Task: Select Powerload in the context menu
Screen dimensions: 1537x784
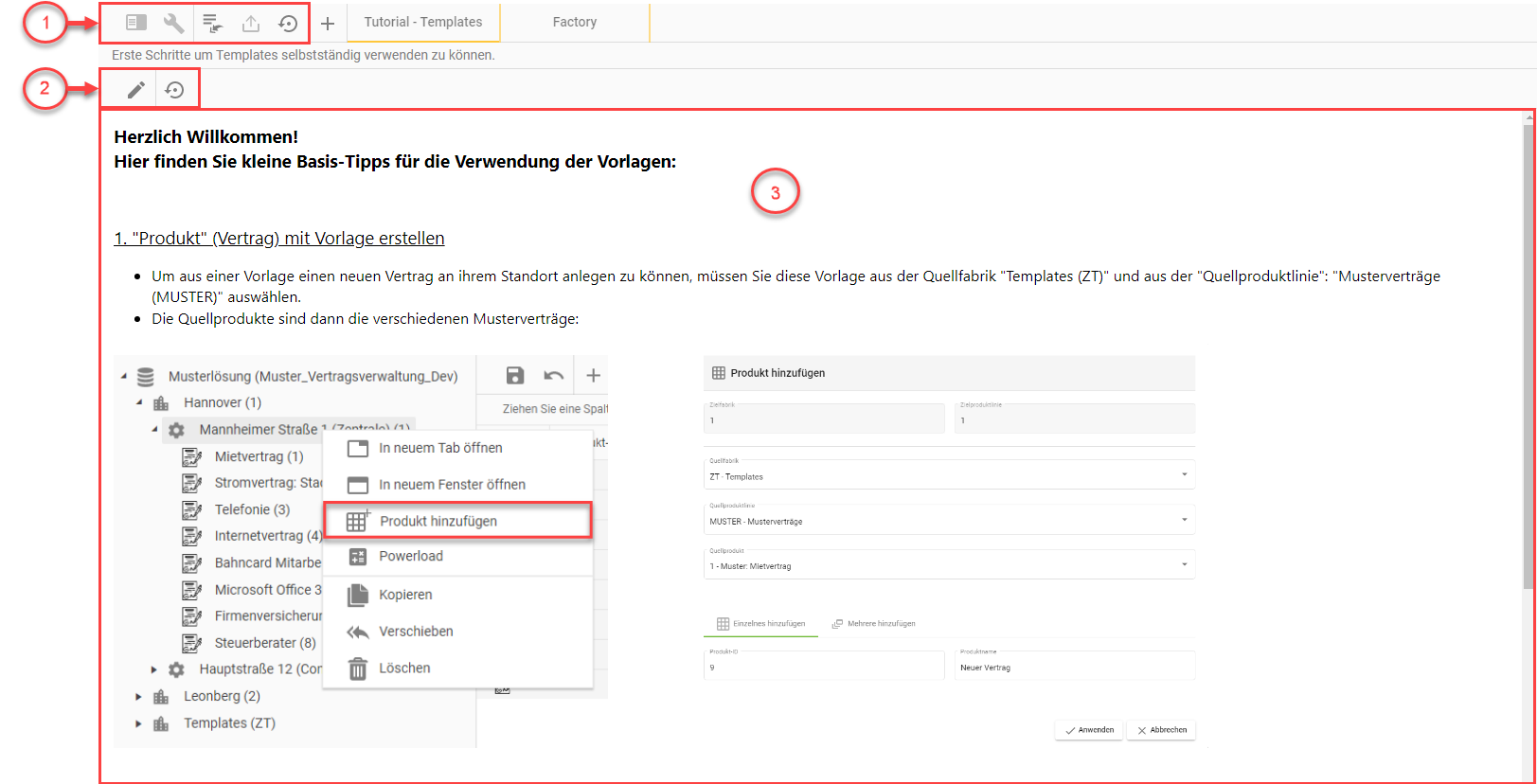Action: pos(411,556)
